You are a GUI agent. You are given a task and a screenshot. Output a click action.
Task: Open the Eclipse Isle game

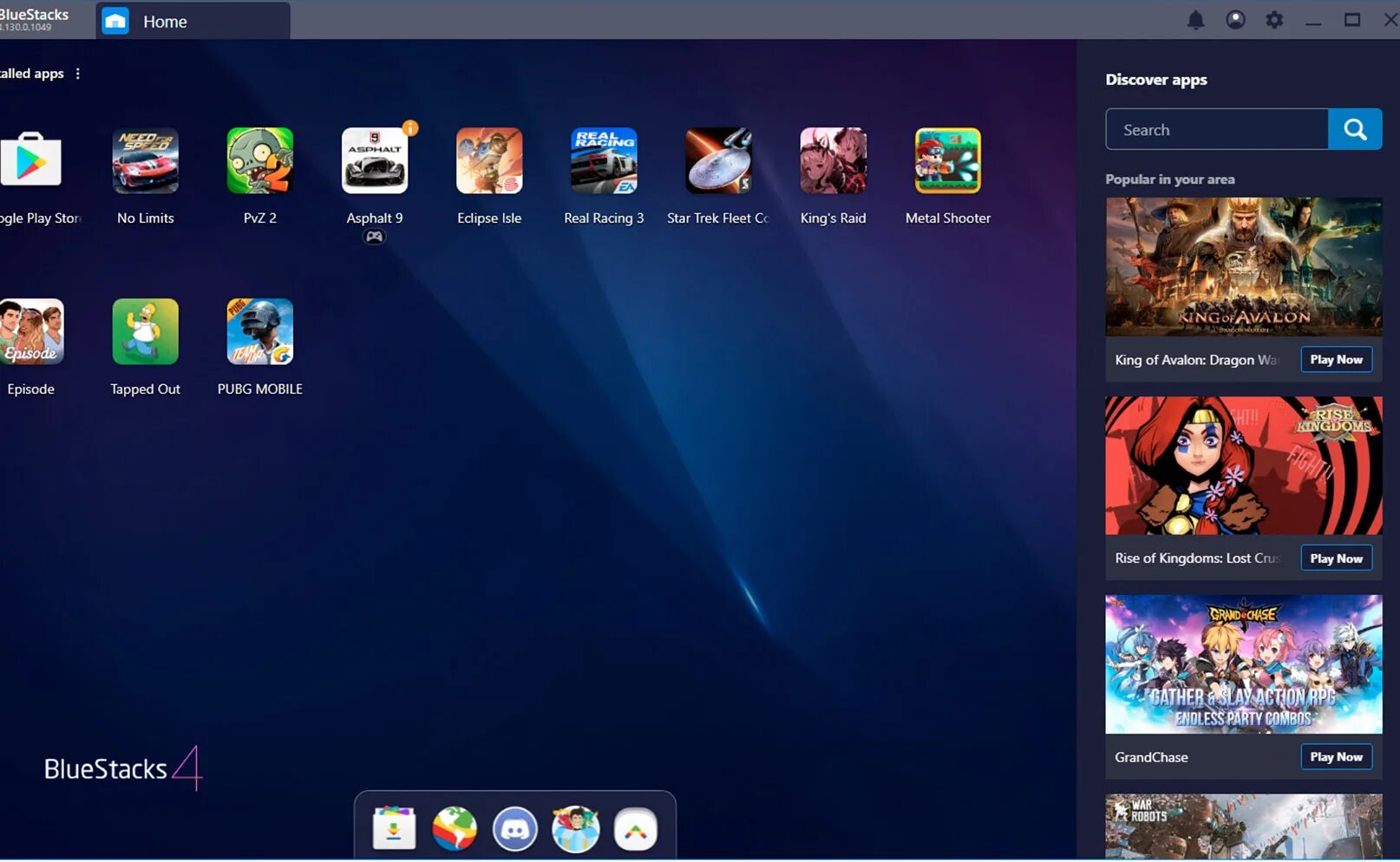click(x=489, y=160)
